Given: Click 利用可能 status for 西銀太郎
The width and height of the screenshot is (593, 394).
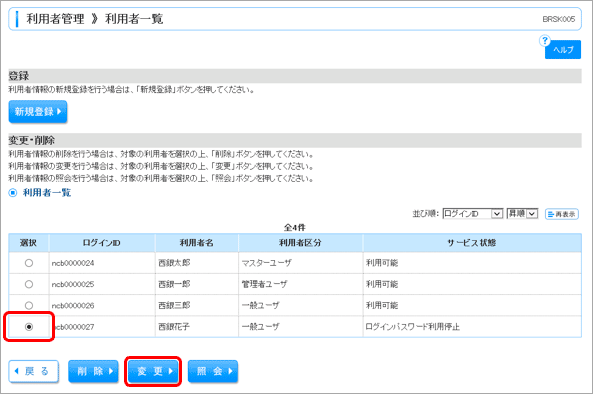Looking at the screenshot, I should (382, 263).
